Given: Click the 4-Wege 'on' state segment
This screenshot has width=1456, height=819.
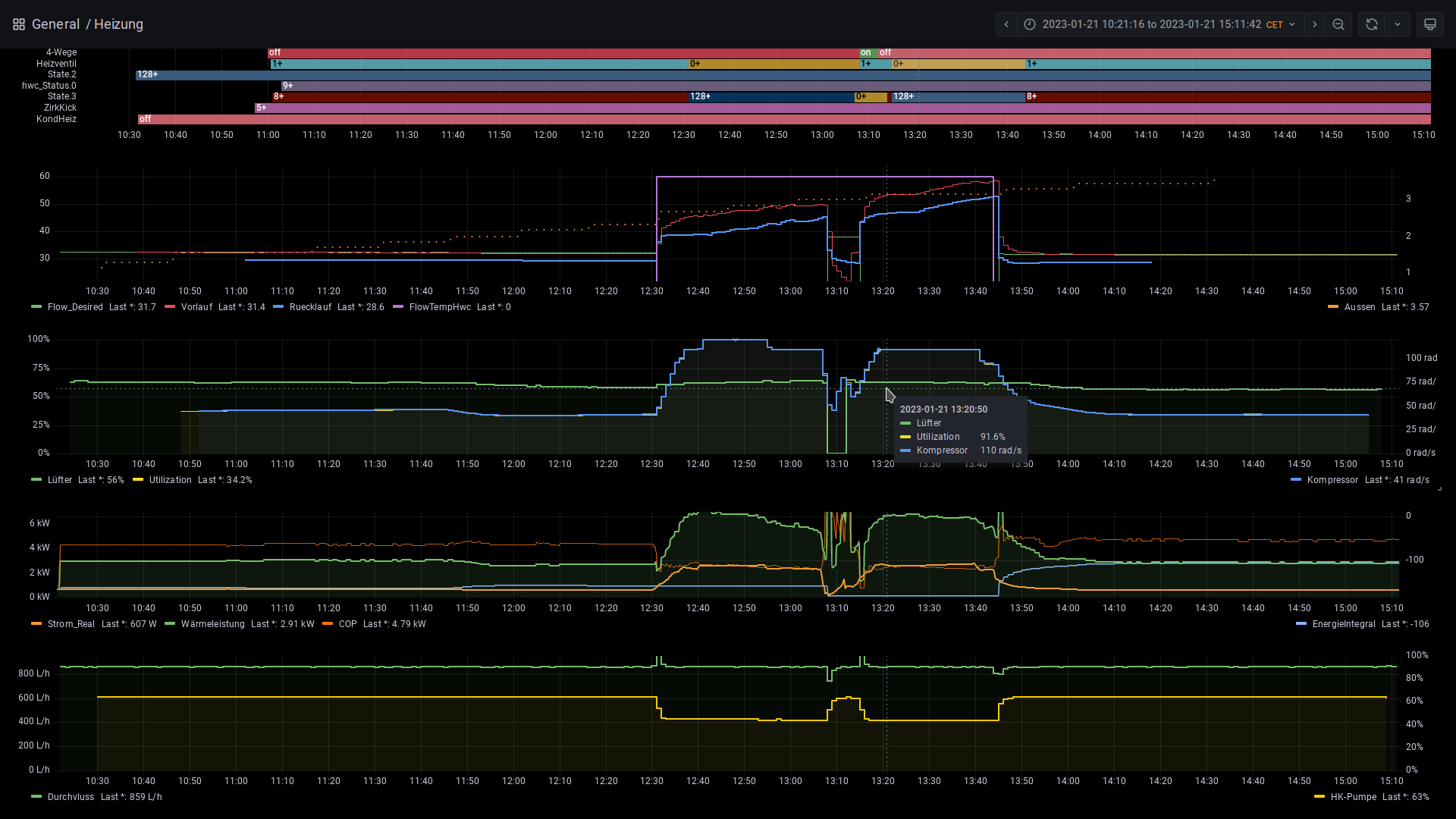Looking at the screenshot, I should tap(868, 53).
